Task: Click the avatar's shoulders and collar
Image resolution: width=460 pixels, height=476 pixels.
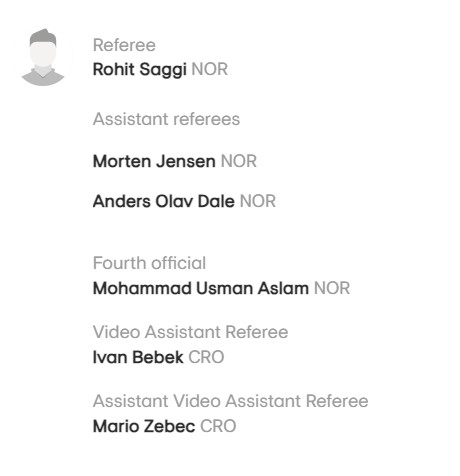Action: click(x=43, y=77)
